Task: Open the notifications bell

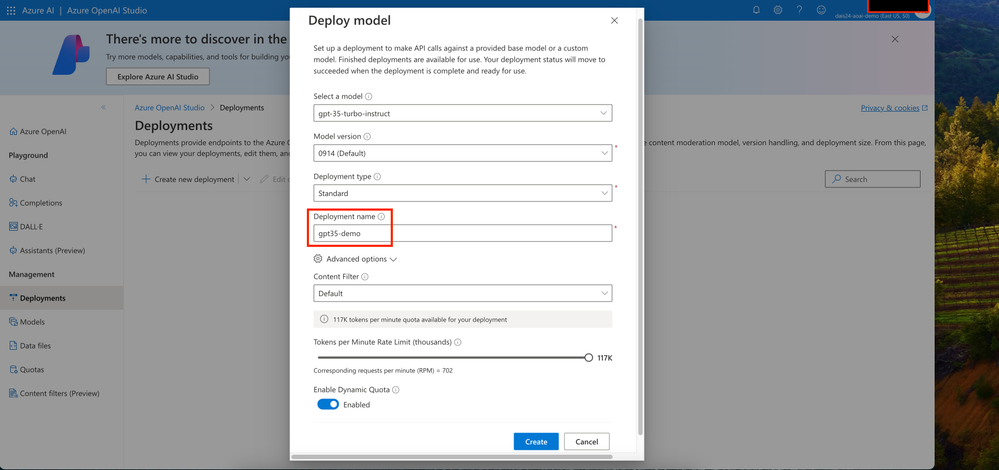Action: 756,10
